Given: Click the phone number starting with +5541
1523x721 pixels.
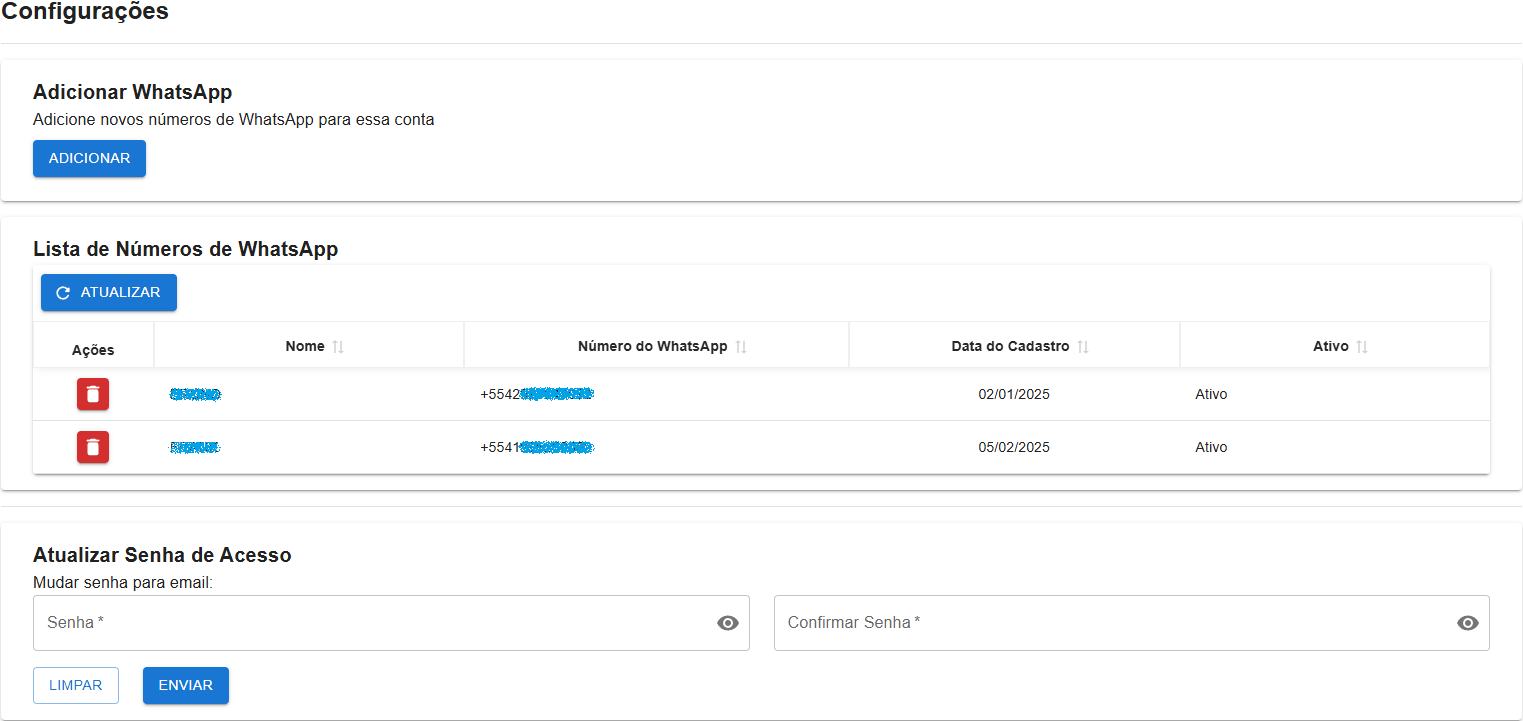Looking at the screenshot, I should [x=537, y=447].
